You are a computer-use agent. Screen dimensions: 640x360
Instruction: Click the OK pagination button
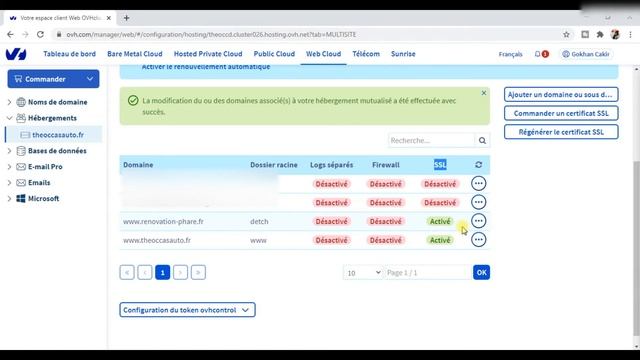tap(481, 272)
